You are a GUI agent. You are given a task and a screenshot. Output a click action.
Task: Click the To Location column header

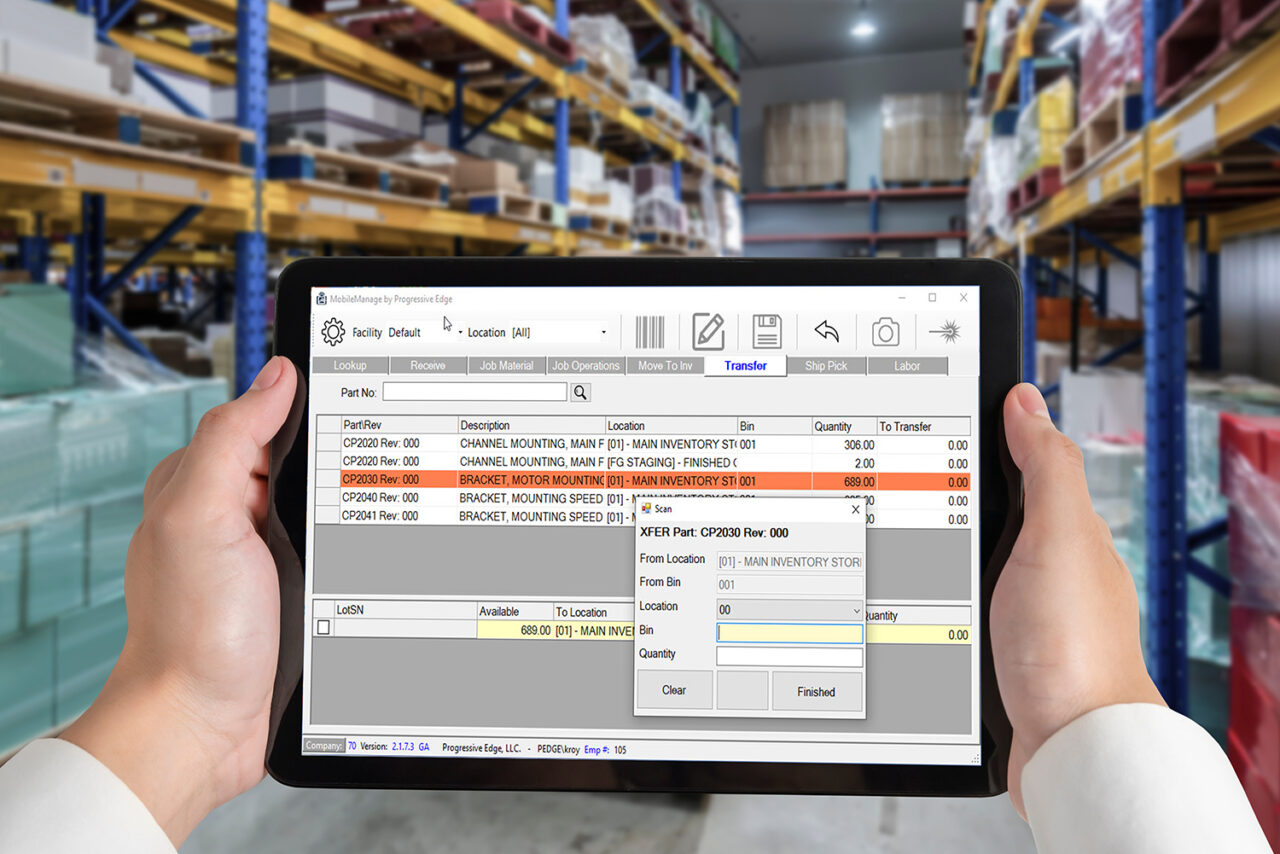click(594, 611)
